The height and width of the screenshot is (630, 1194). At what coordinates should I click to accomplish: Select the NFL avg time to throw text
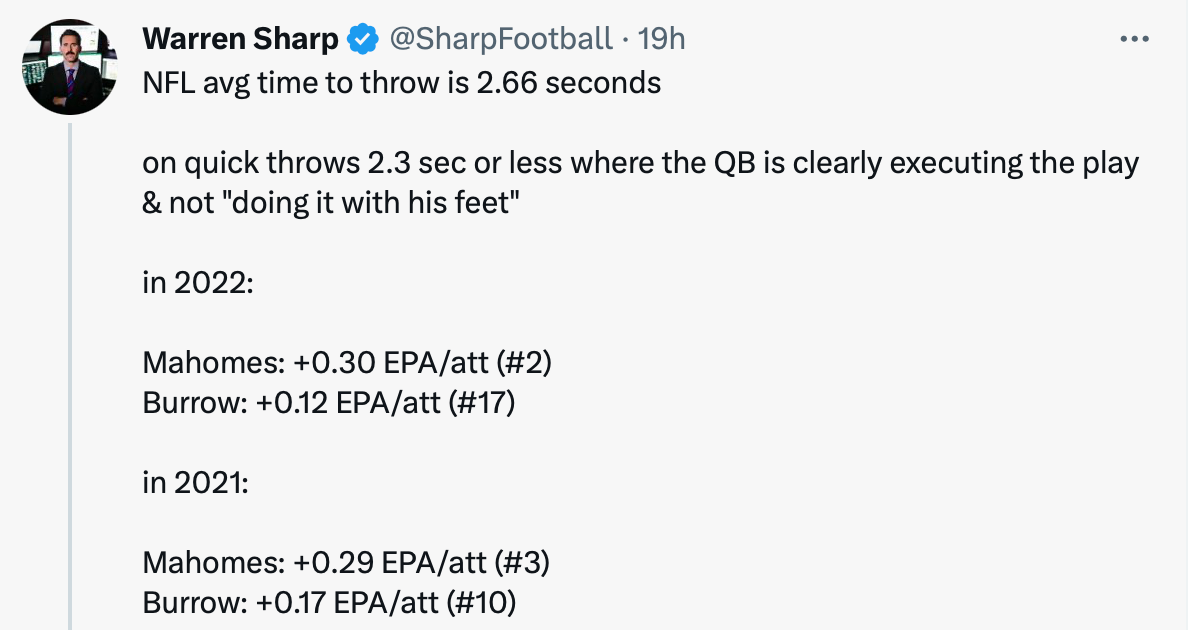[x=402, y=83]
